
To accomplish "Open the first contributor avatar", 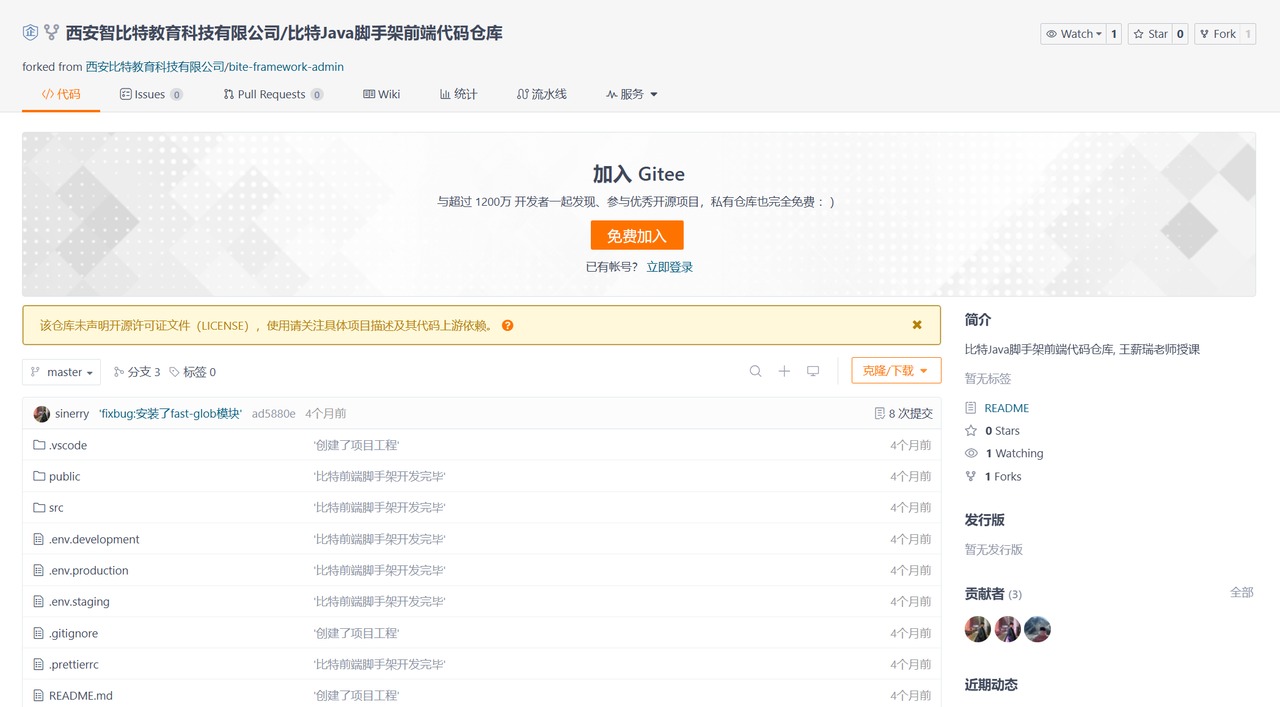I will point(978,629).
